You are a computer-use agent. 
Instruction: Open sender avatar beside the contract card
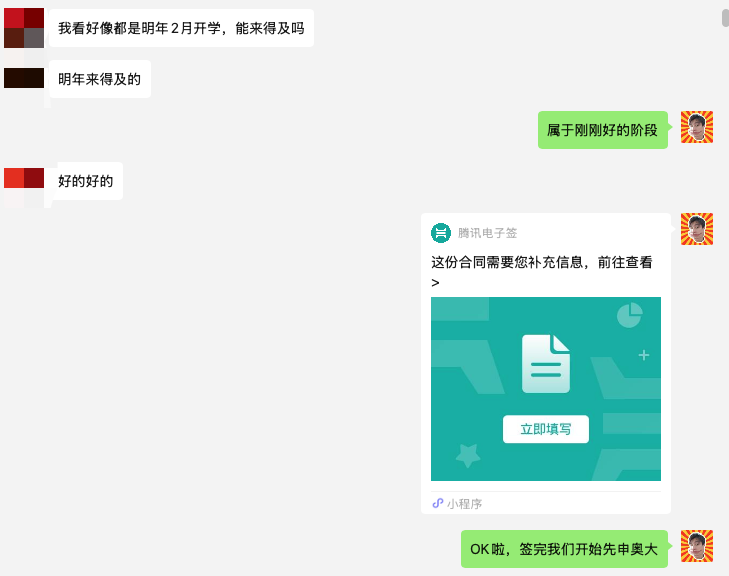coord(697,229)
